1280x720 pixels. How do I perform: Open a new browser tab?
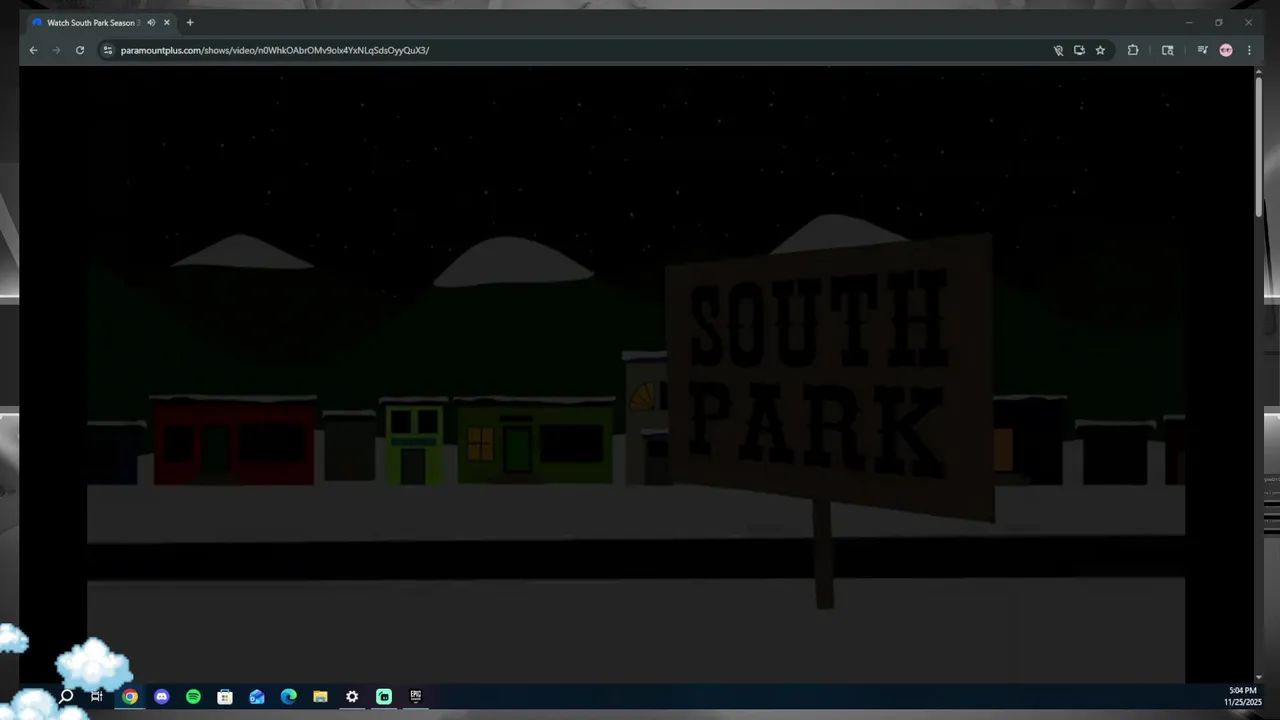point(190,22)
